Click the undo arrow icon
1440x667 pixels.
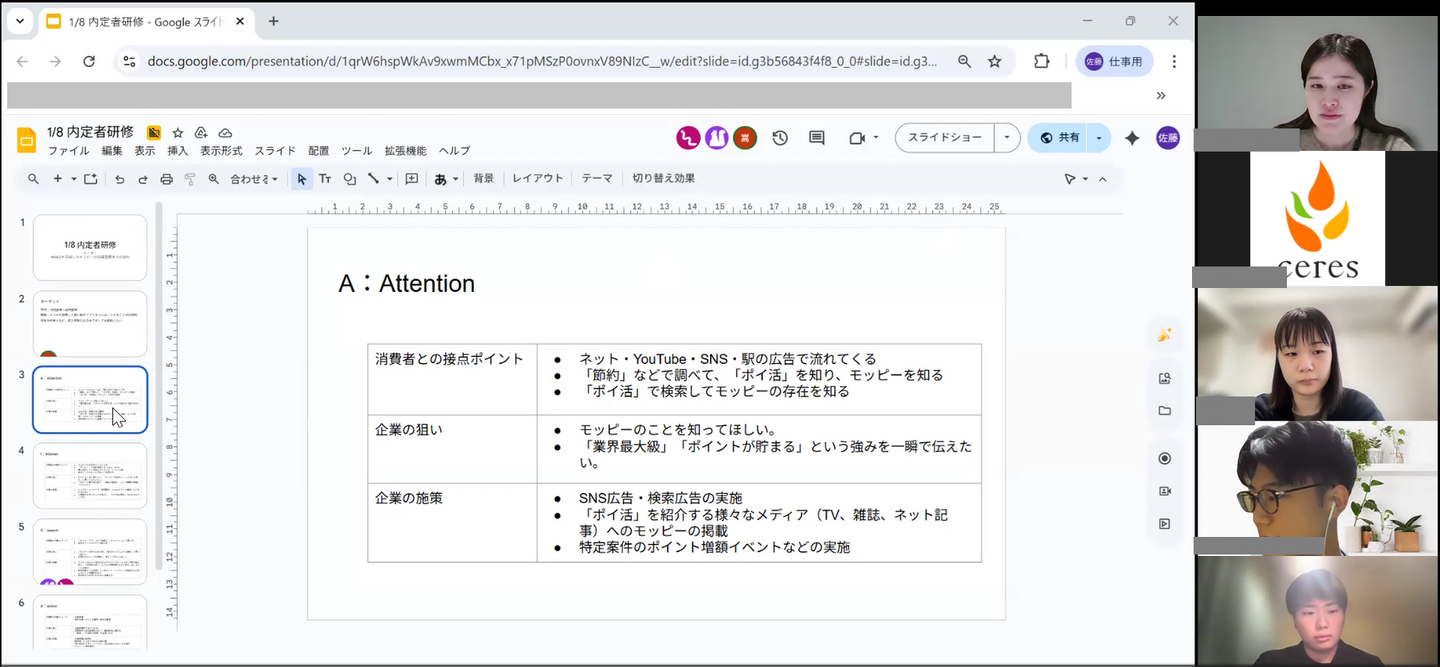click(x=120, y=179)
